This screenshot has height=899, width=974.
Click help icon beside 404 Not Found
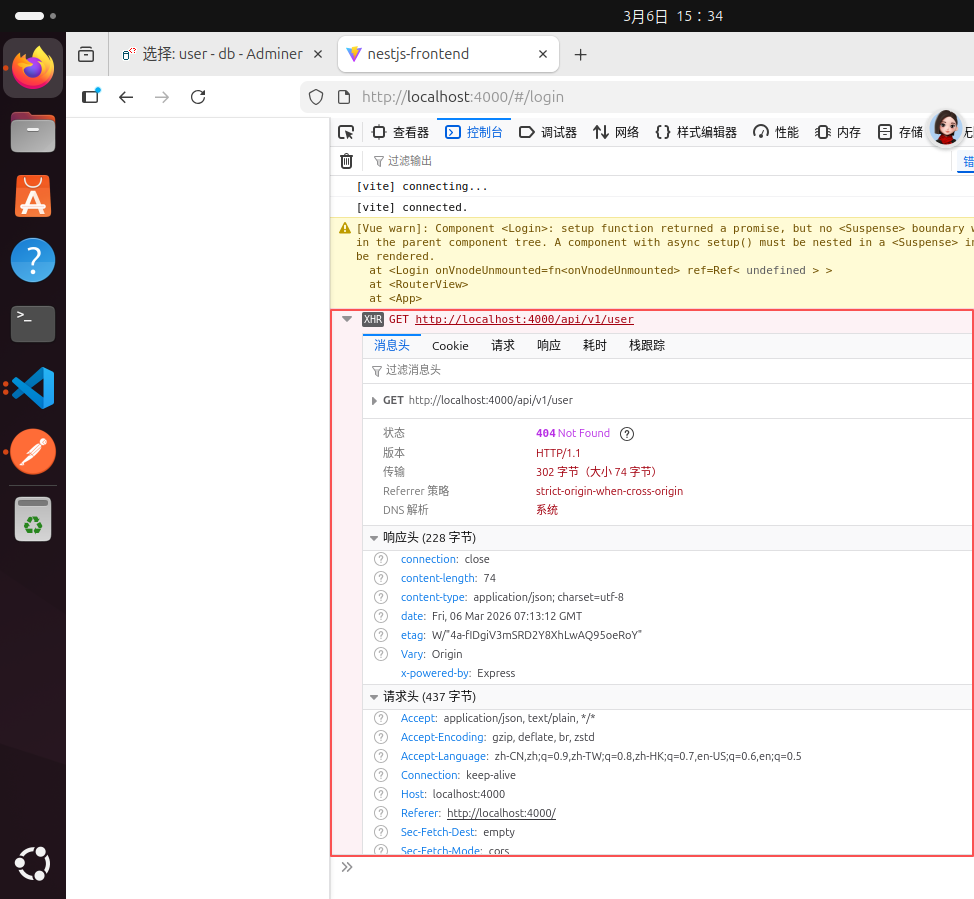coord(627,434)
